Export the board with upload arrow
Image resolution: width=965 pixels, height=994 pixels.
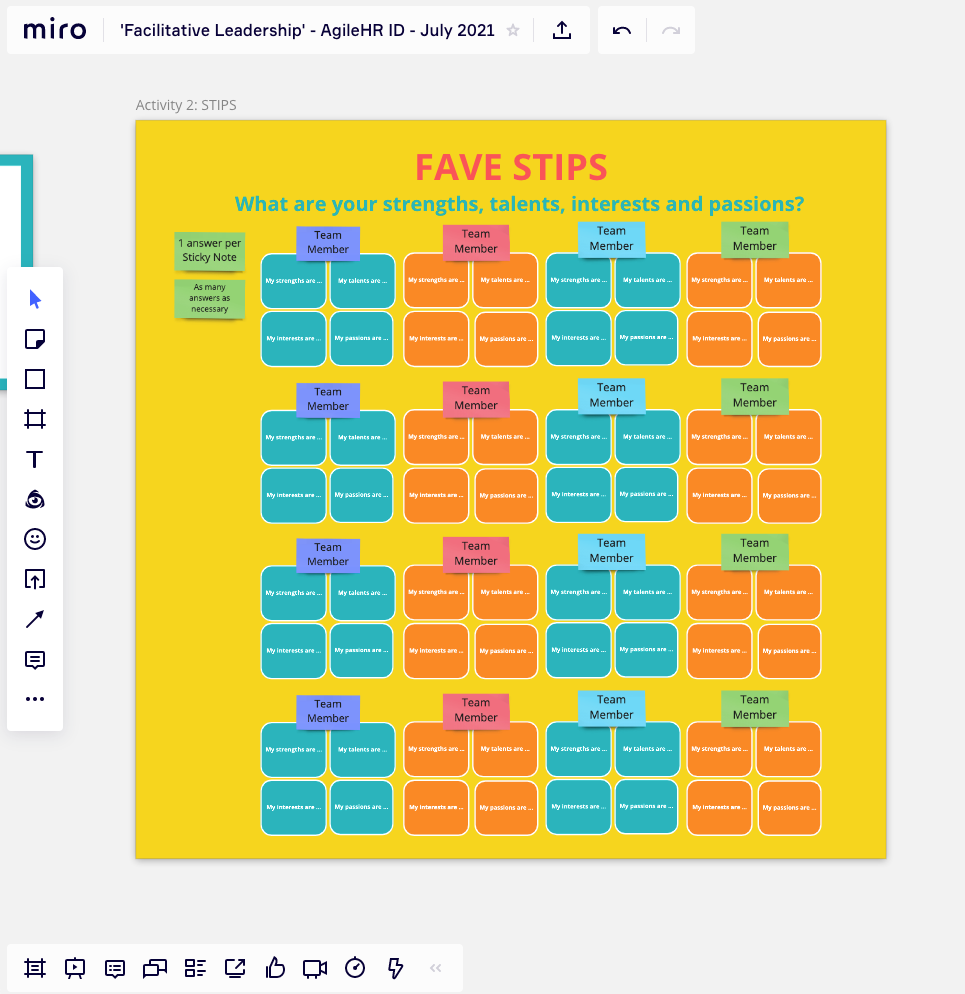pyautogui.click(x=562, y=30)
